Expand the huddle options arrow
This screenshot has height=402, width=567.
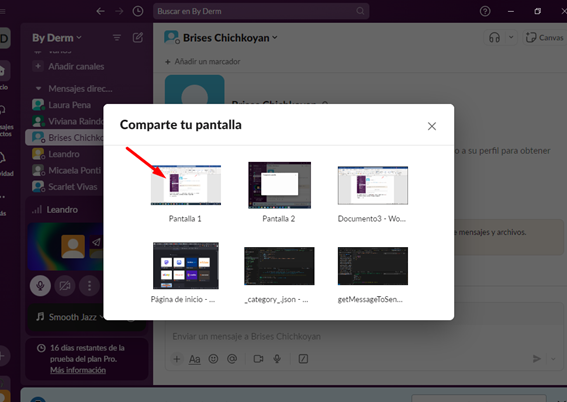[511, 38]
